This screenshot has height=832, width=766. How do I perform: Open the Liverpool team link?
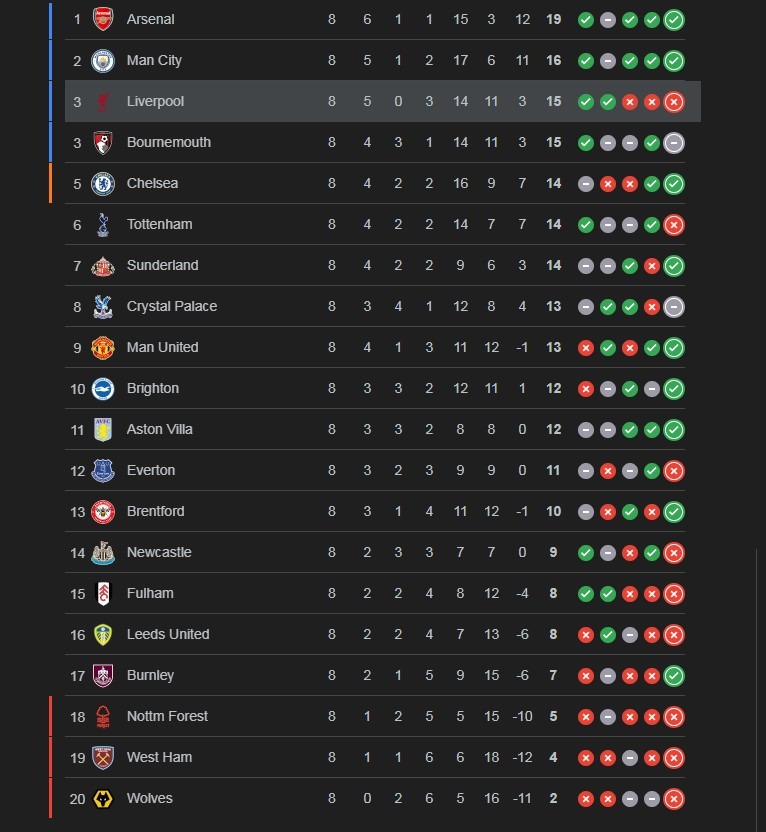click(x=155, y=101)
